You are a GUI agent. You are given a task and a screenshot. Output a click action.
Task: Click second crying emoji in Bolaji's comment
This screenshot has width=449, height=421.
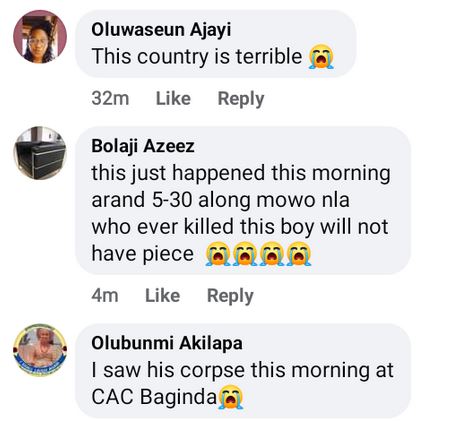coord(245,253)
